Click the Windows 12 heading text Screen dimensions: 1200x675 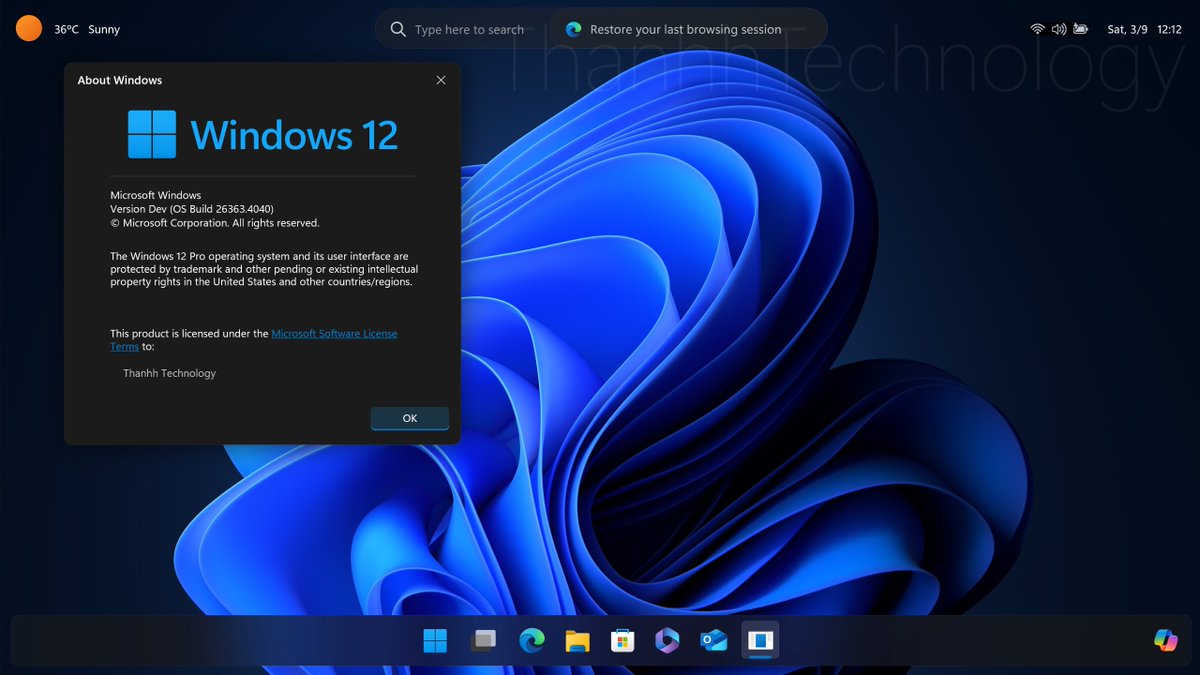[x=294, y=134]
